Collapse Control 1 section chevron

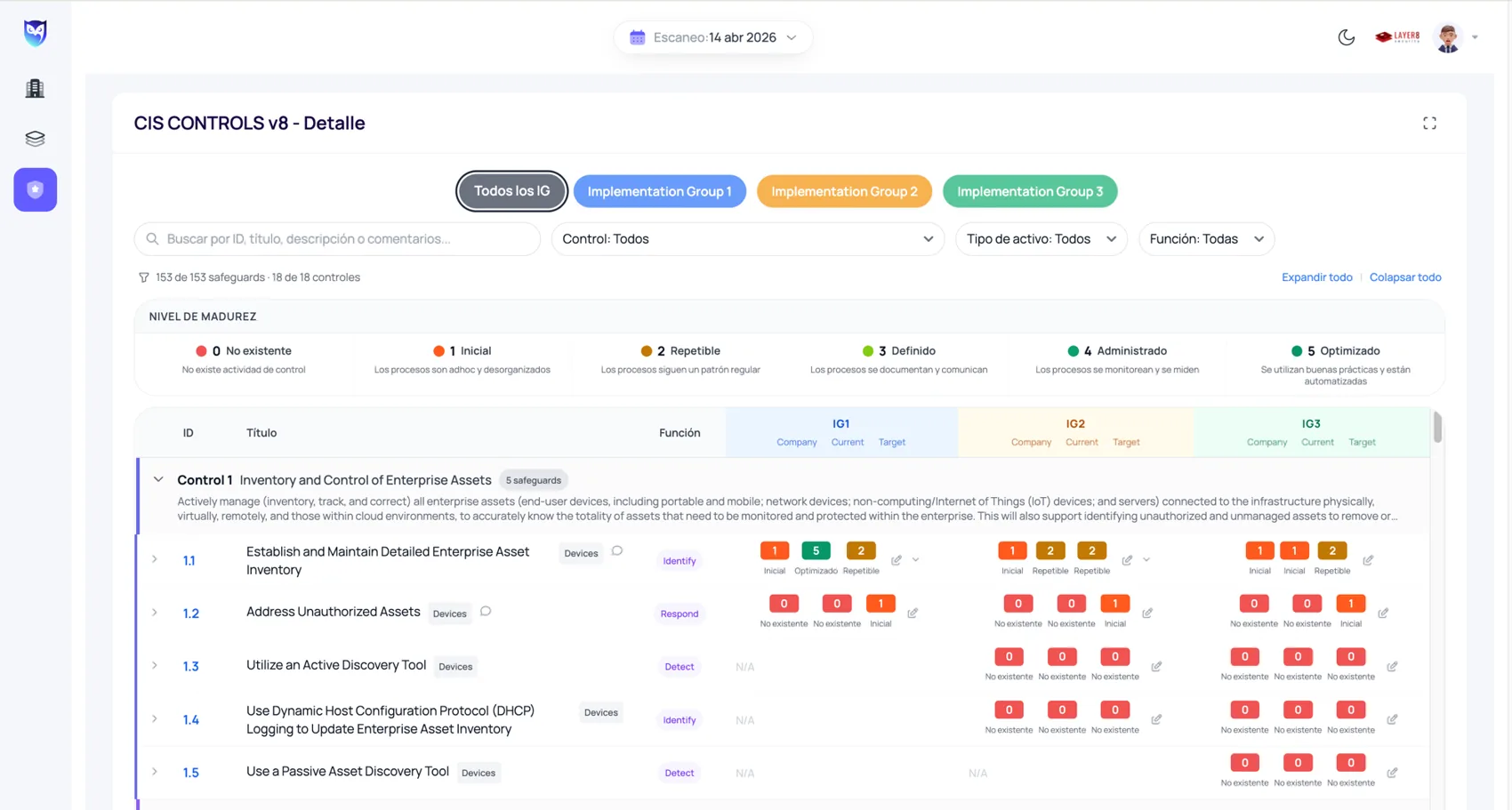coord(158,480)
